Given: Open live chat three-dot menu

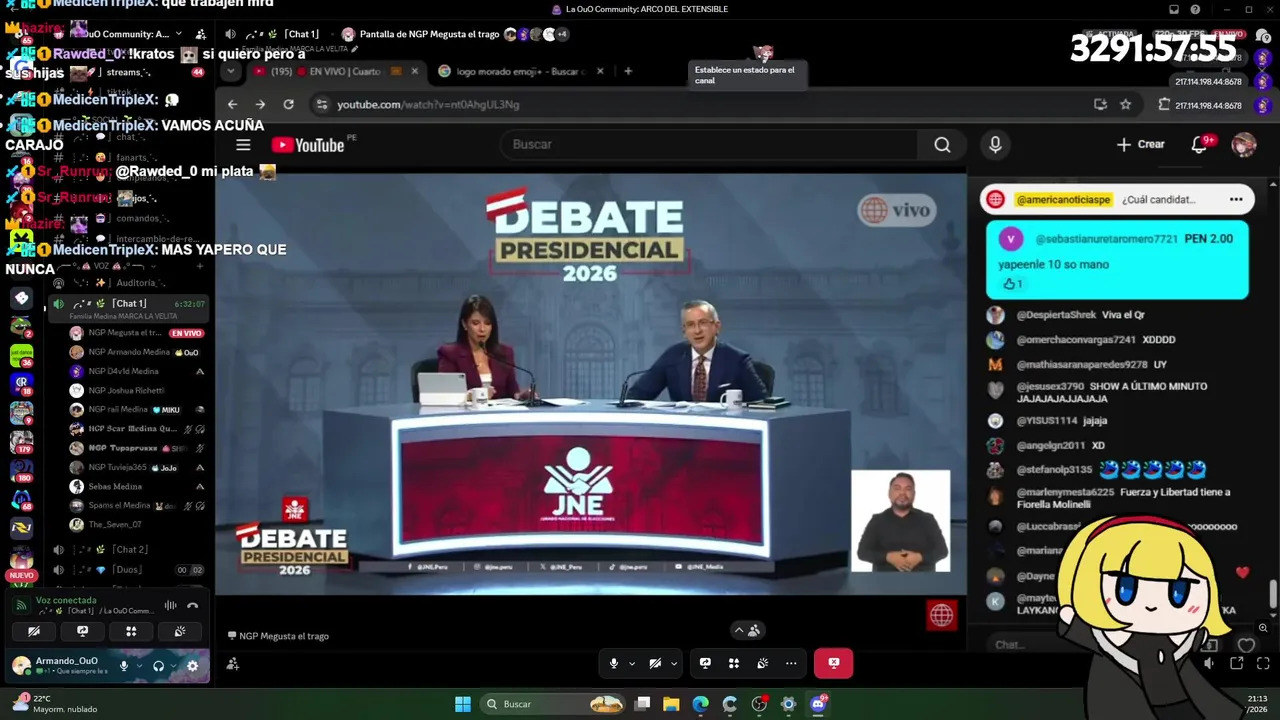Looking at the screenshot, I should click(x=1236, y=199).
